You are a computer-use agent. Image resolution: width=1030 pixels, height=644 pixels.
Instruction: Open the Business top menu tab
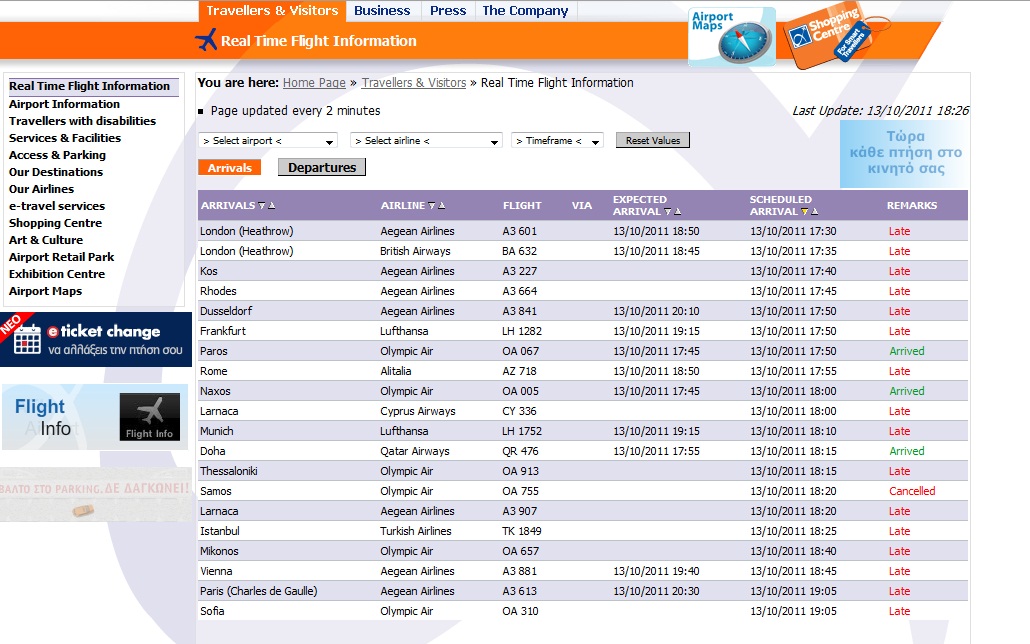tap(382, 11)
